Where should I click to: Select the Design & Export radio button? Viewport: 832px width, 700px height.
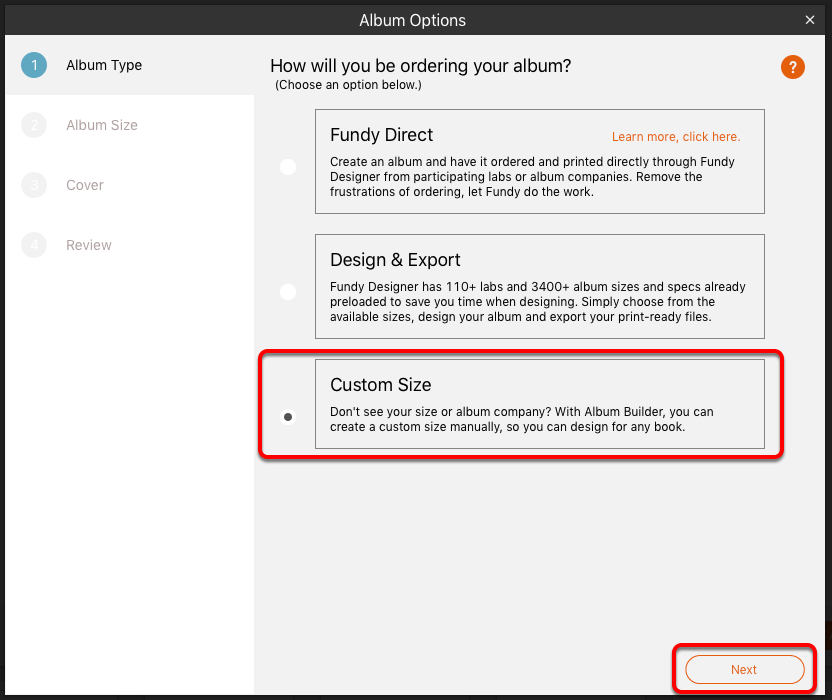click(288, 291)
